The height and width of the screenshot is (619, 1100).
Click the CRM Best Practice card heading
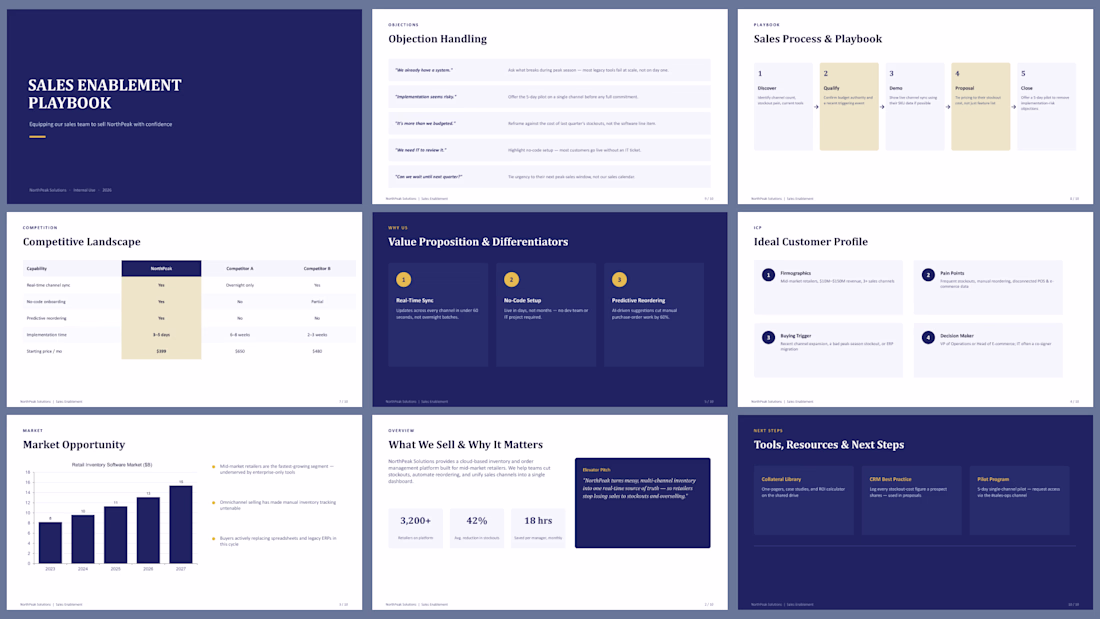(x=890, y=479)
